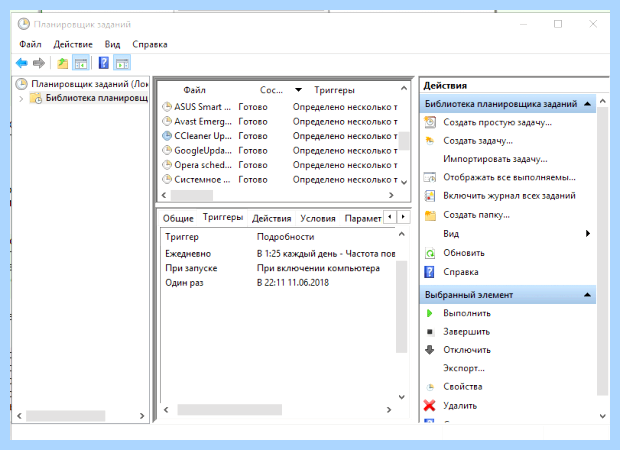Viewport: 620px width, 450px height.
Task: Toggle the Action pane toolbar icon
Action: click(x=122, y=63)
